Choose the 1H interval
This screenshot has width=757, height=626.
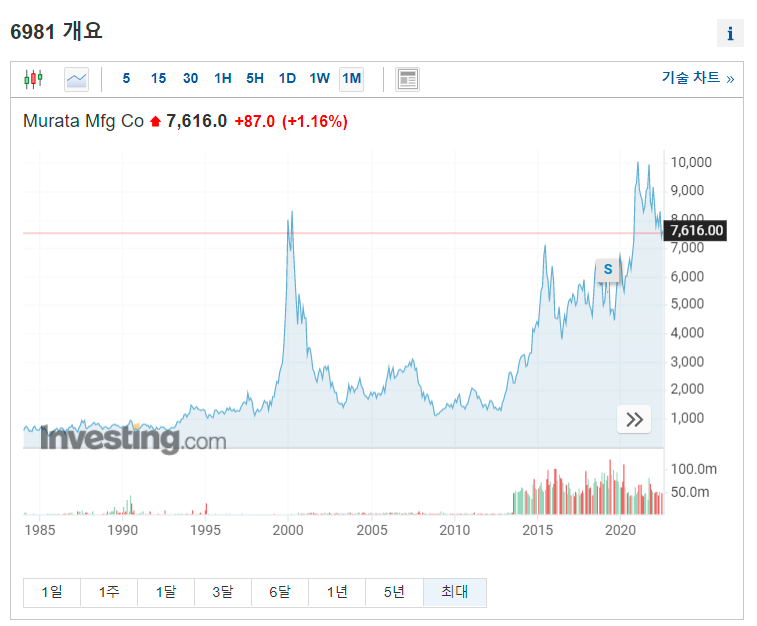click(x=223, y=78)
